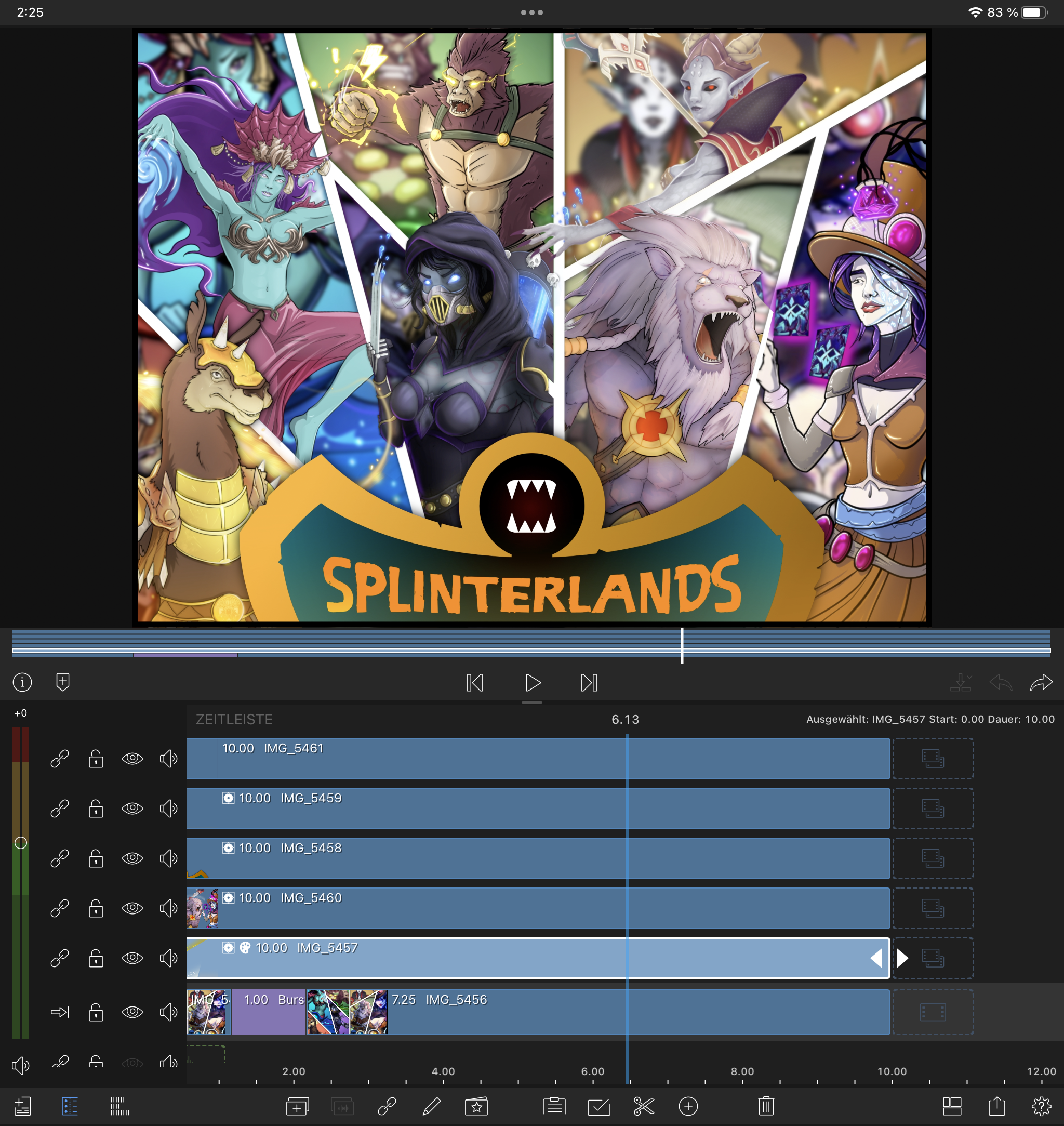The width and height of the screenshot is (1064, 1126).
Task: Start playback with the play button
Action: click(533, 682)
